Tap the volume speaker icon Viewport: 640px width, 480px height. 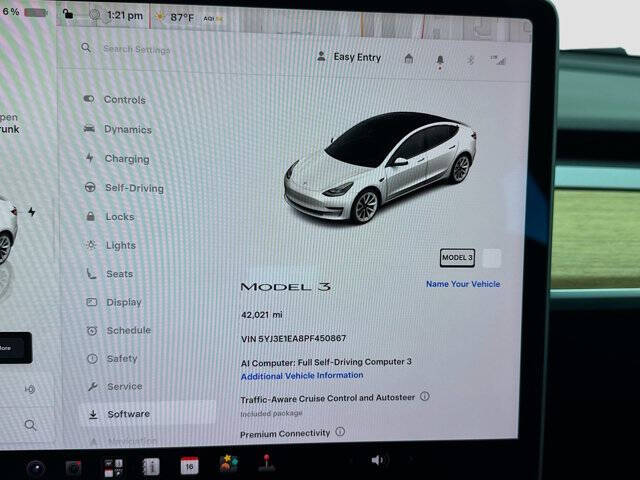377,460
